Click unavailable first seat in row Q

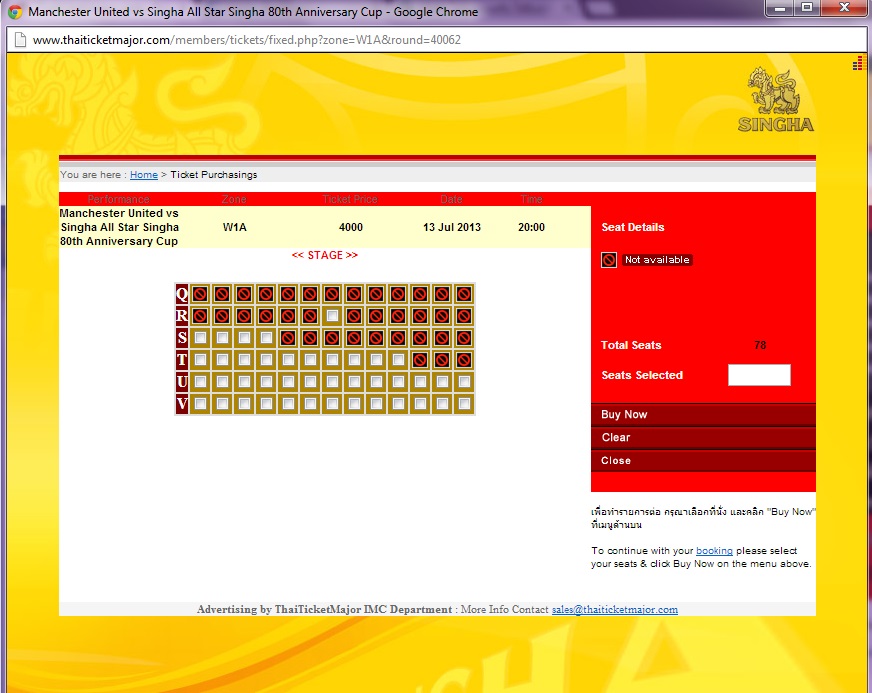coord(201,294)
